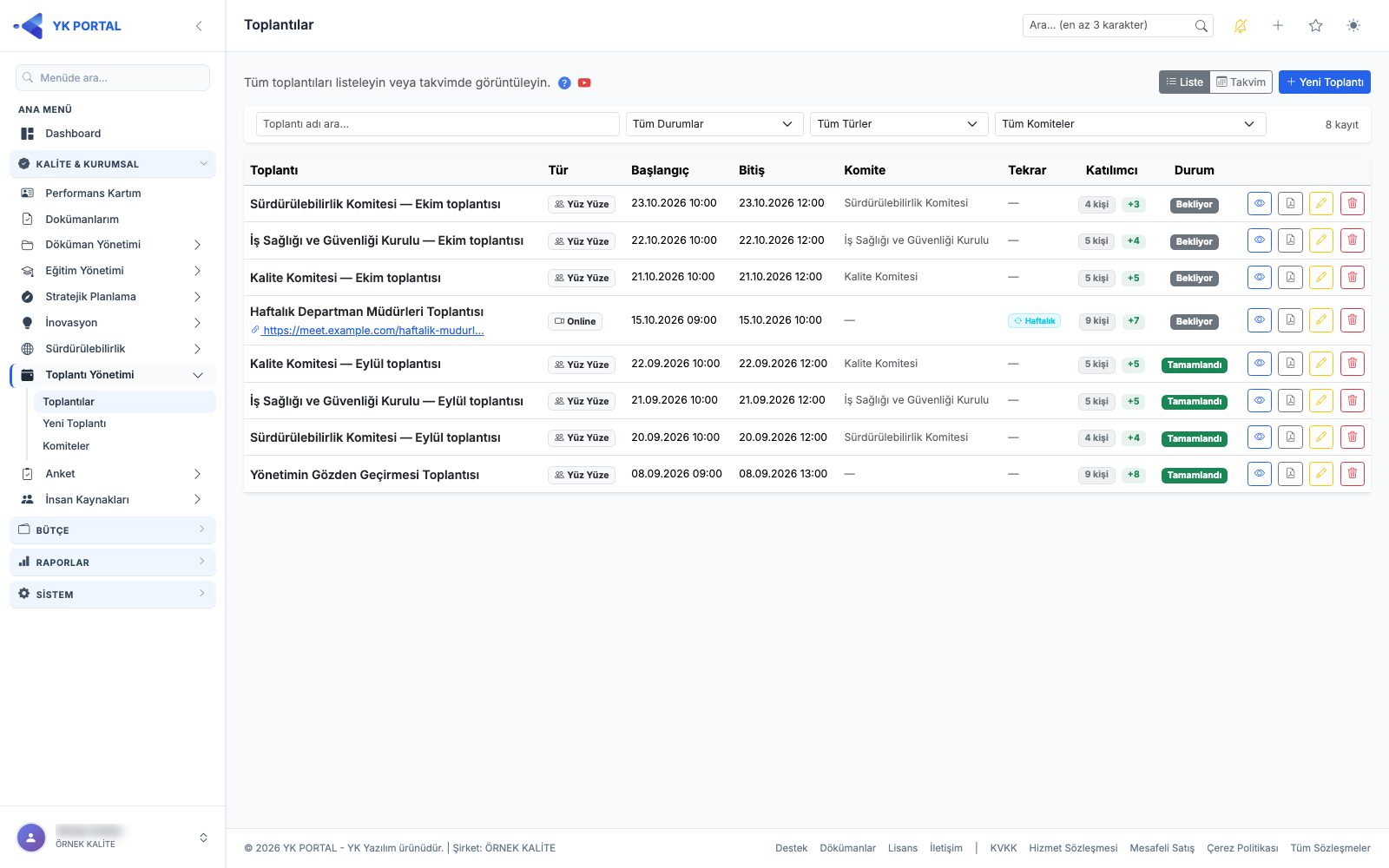
Task: Click the muted notifications bell icon
Action: click(x=1240, y=26)
